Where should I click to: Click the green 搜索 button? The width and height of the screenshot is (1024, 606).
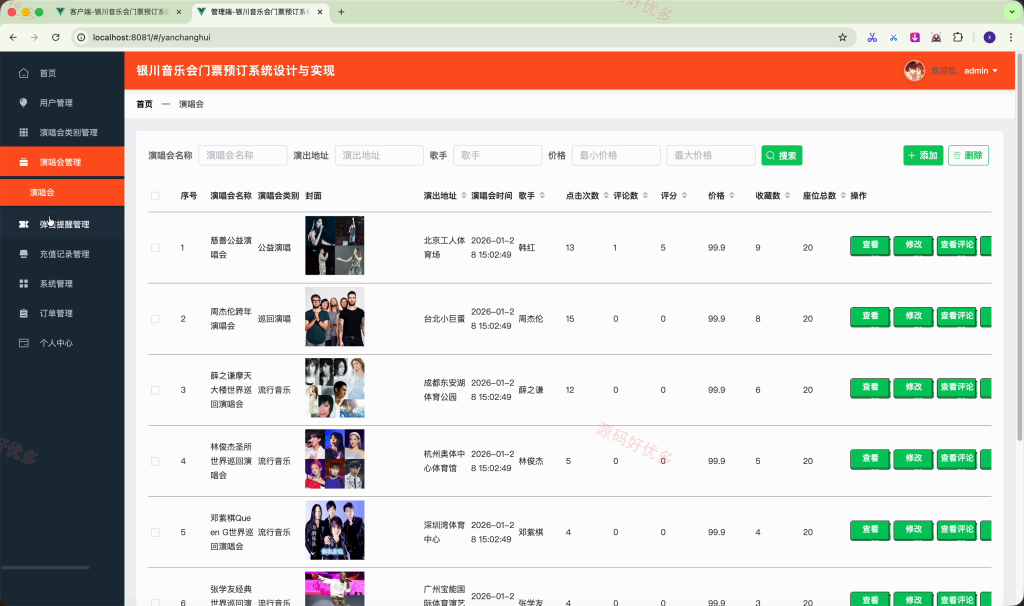[782, 155]
